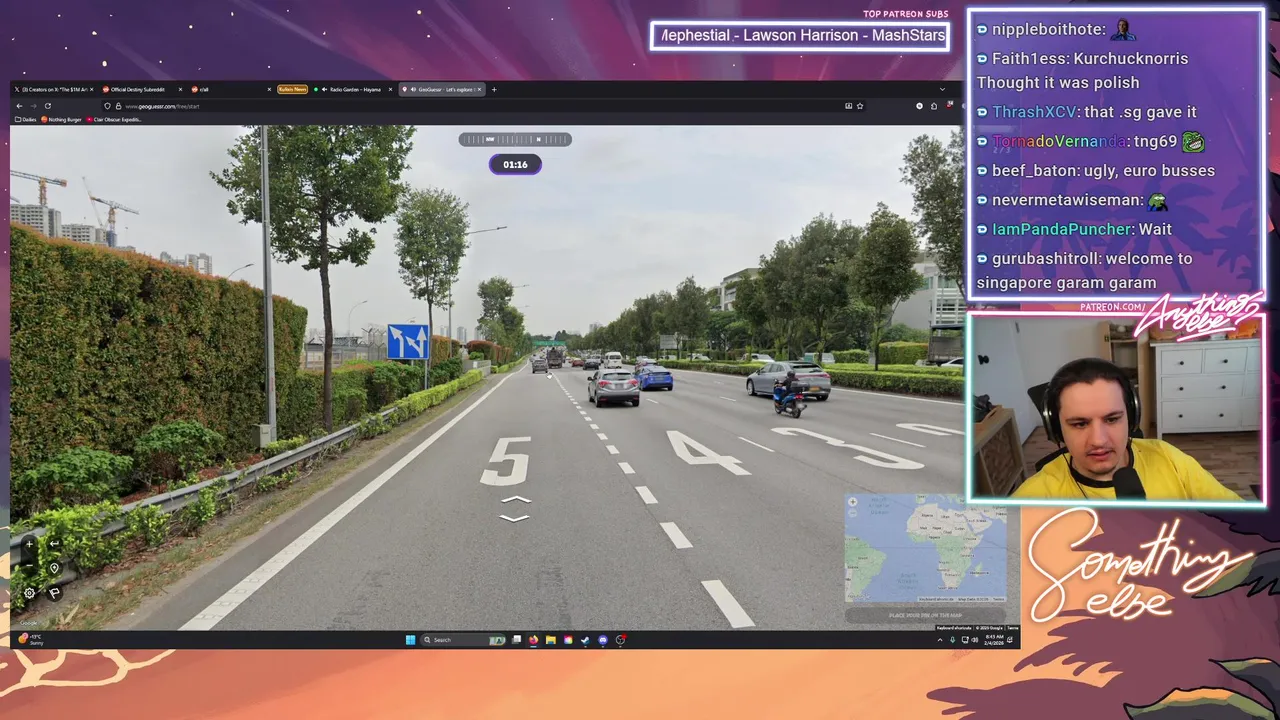Screen dimensions: 1280x720
Task: Click the Google logo in Street View
Action: tap(27, 623)
